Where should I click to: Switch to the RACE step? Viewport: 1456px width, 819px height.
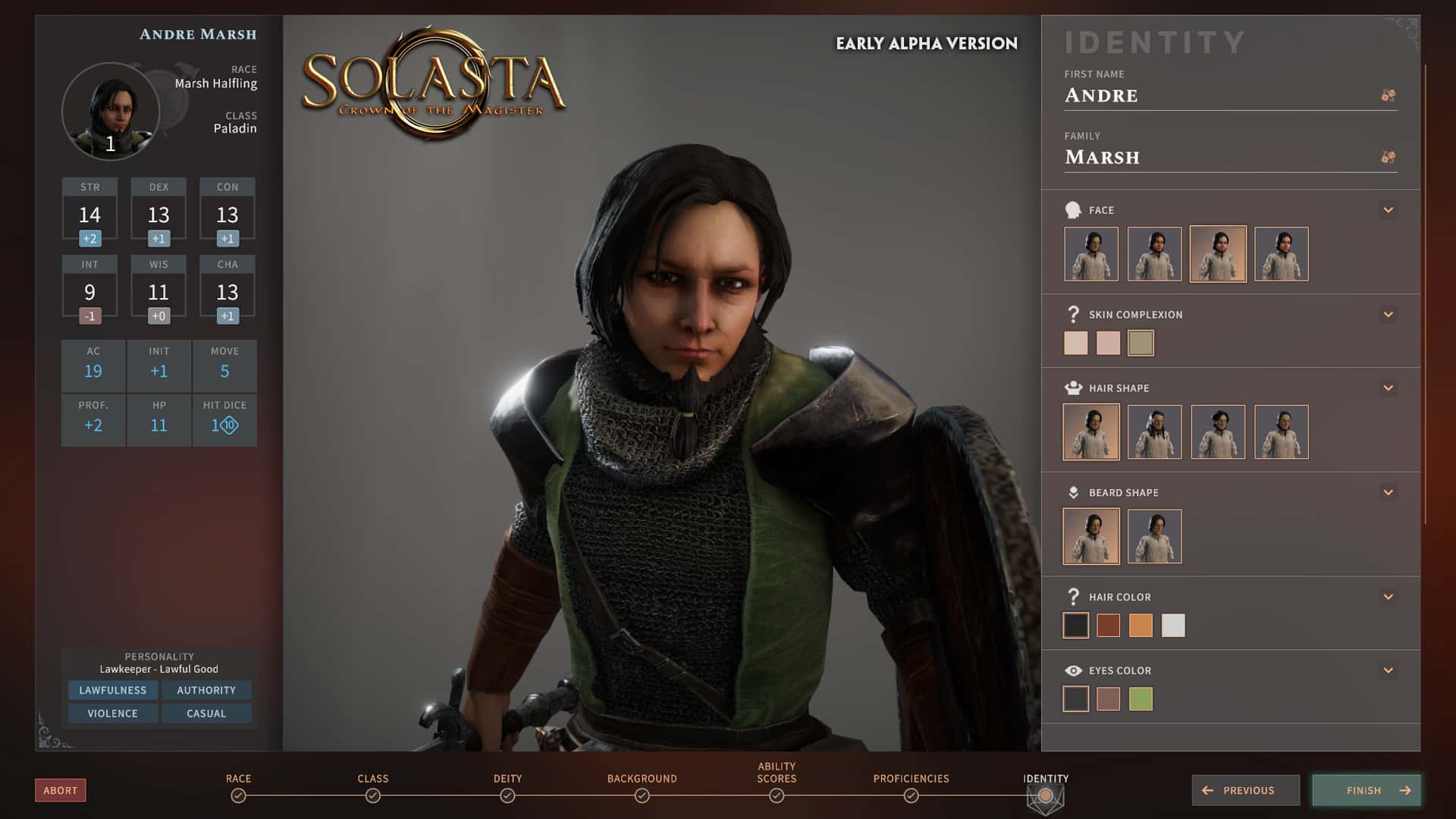click(x=239, y=783)
